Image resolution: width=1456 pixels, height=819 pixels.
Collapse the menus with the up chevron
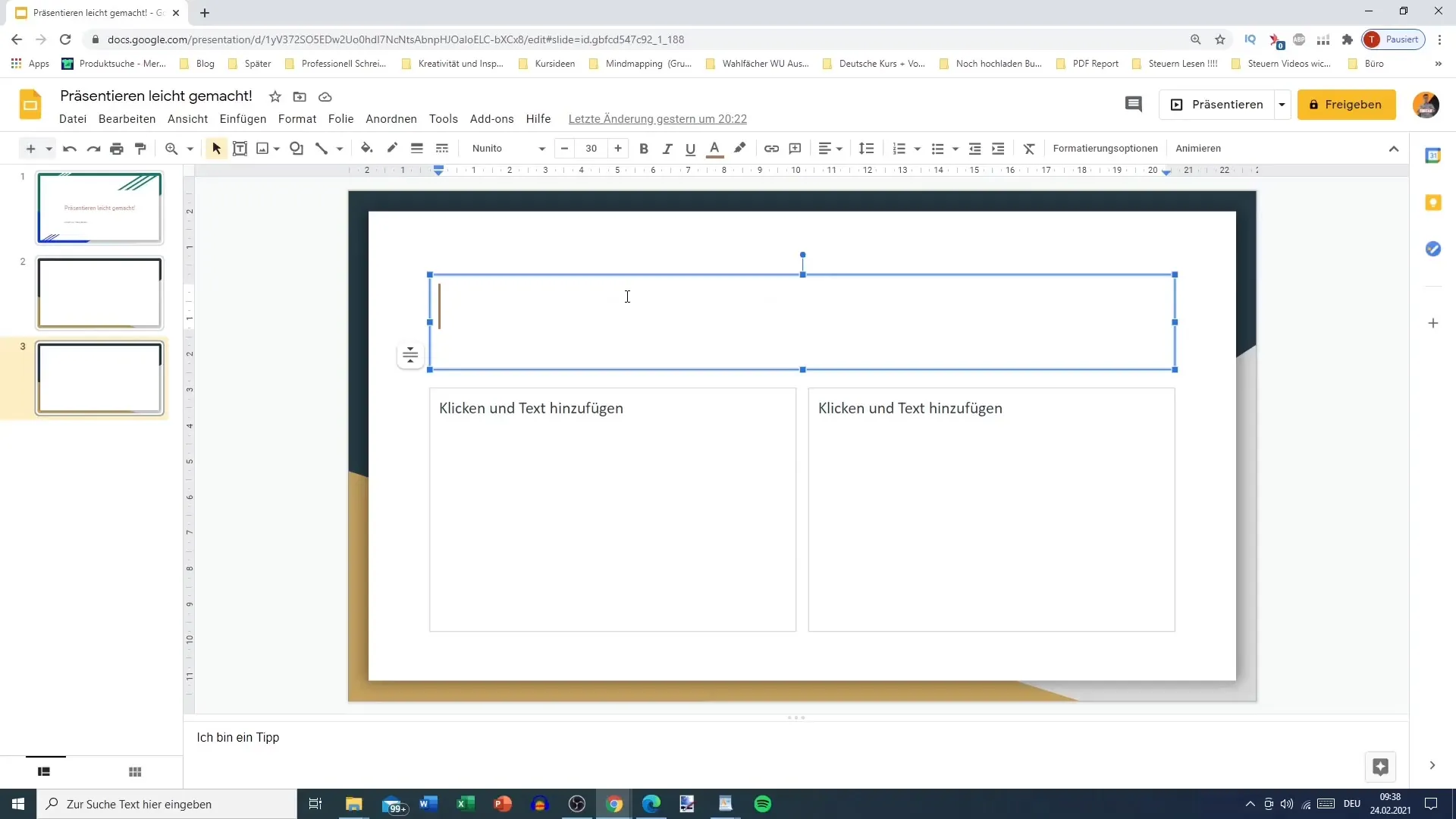1394,149
